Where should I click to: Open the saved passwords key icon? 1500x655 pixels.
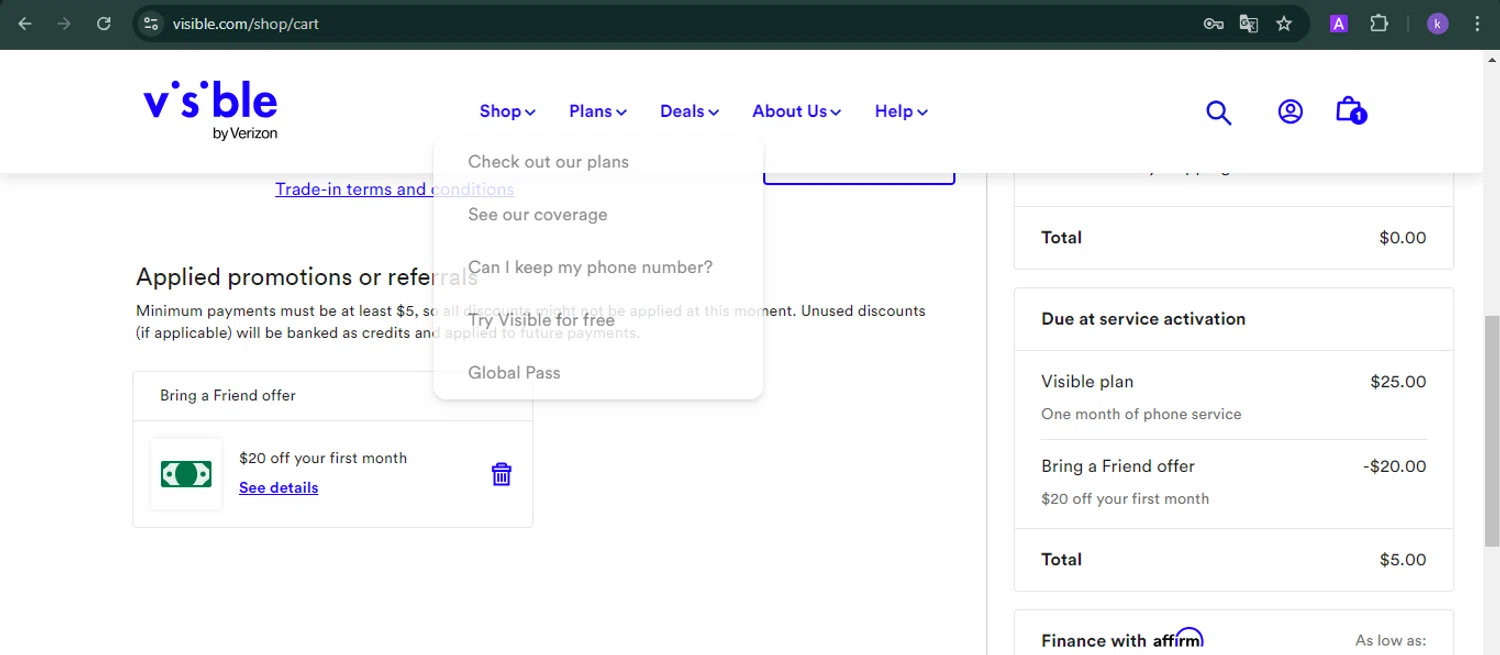click(x=1213, y=24)
